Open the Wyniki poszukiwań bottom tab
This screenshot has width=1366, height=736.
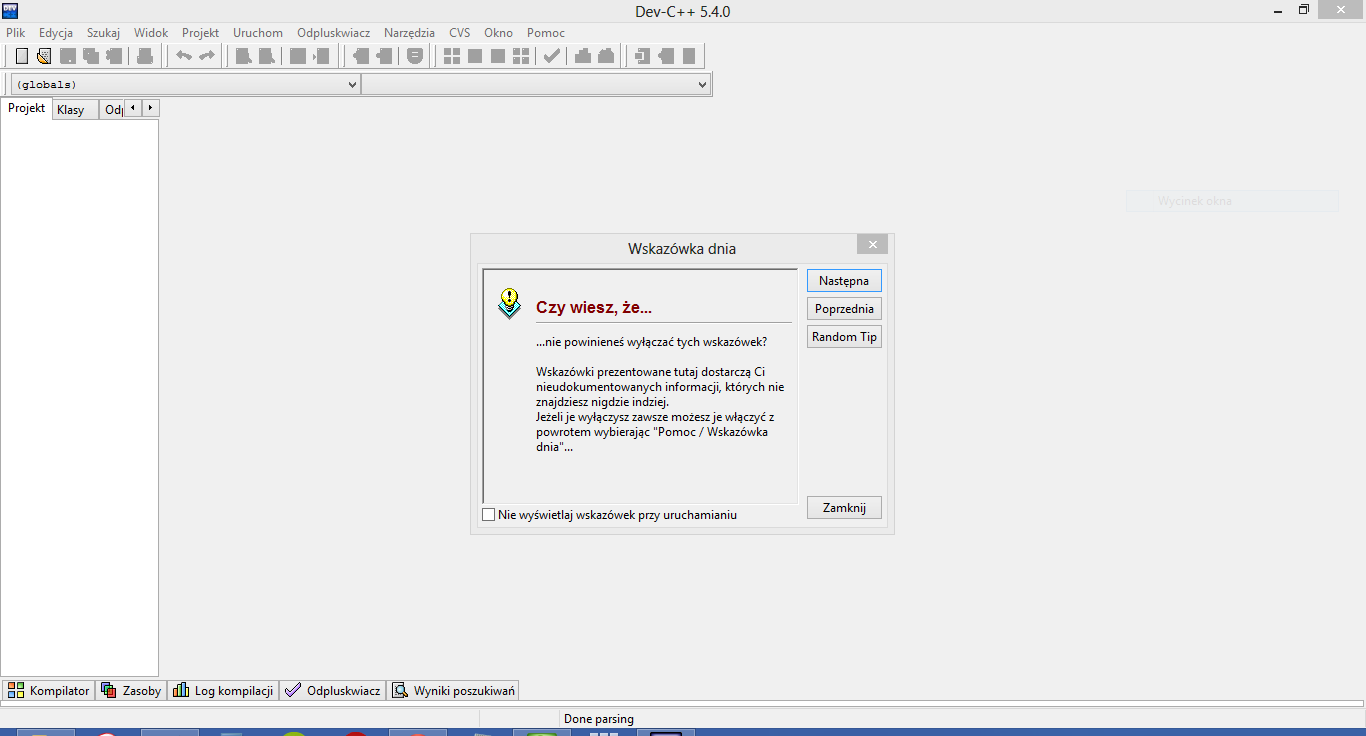coord(453,690)
